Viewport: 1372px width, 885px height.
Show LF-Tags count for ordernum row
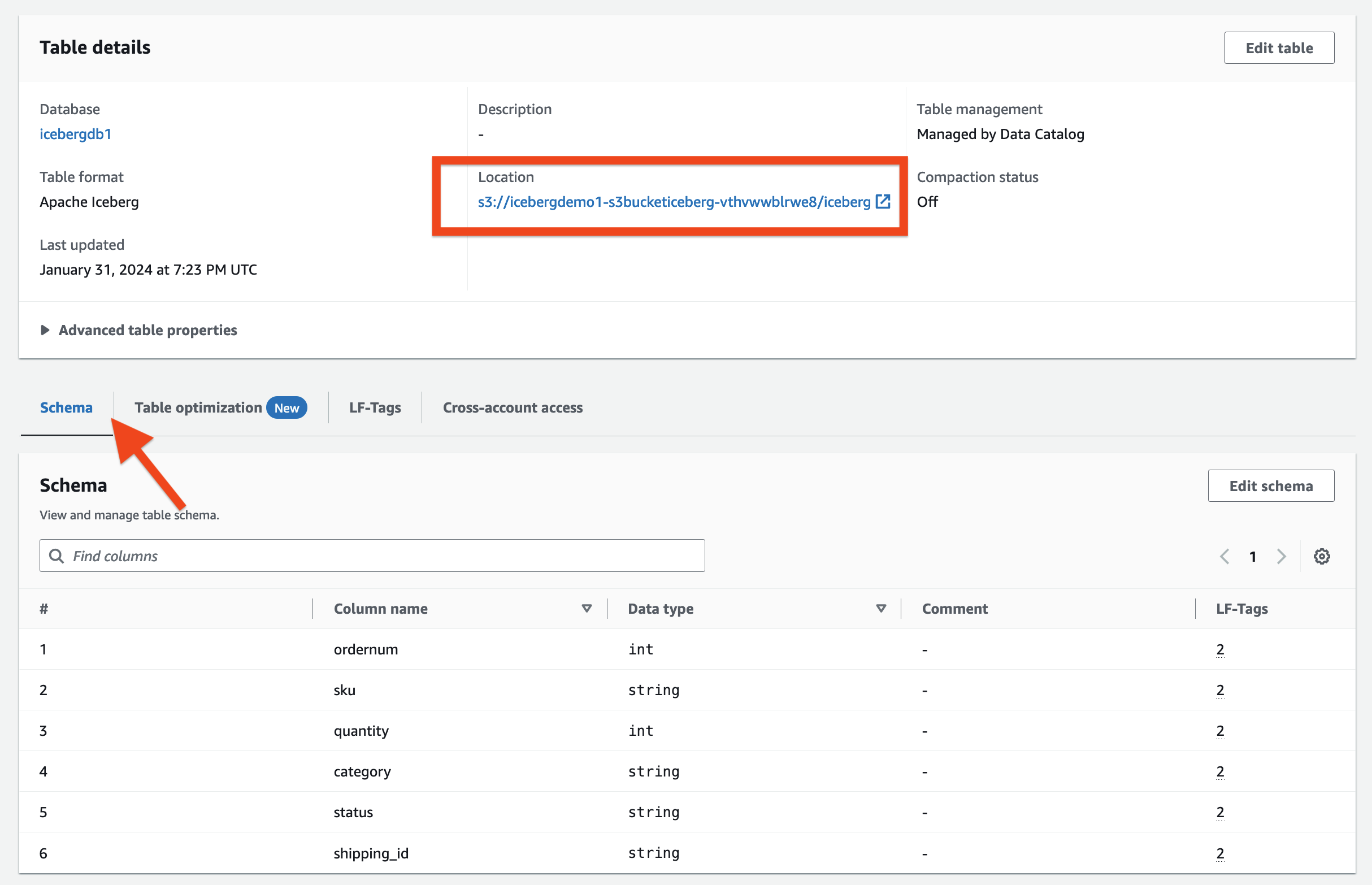pyautogui.click(x=1221, y=649)
